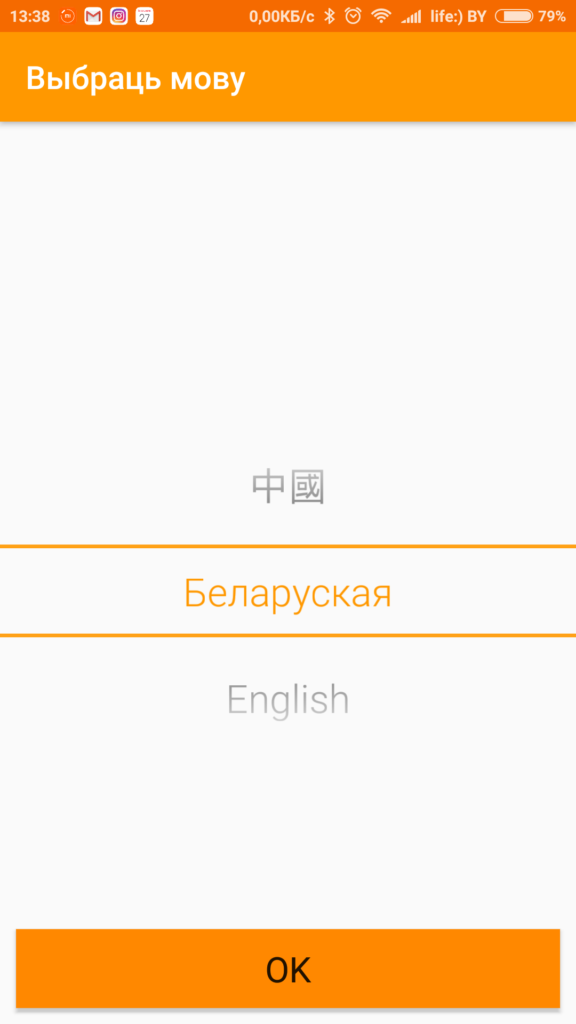Tap below English to reveal more languages
The image size is (576, 1024).
tap(288, 790)
